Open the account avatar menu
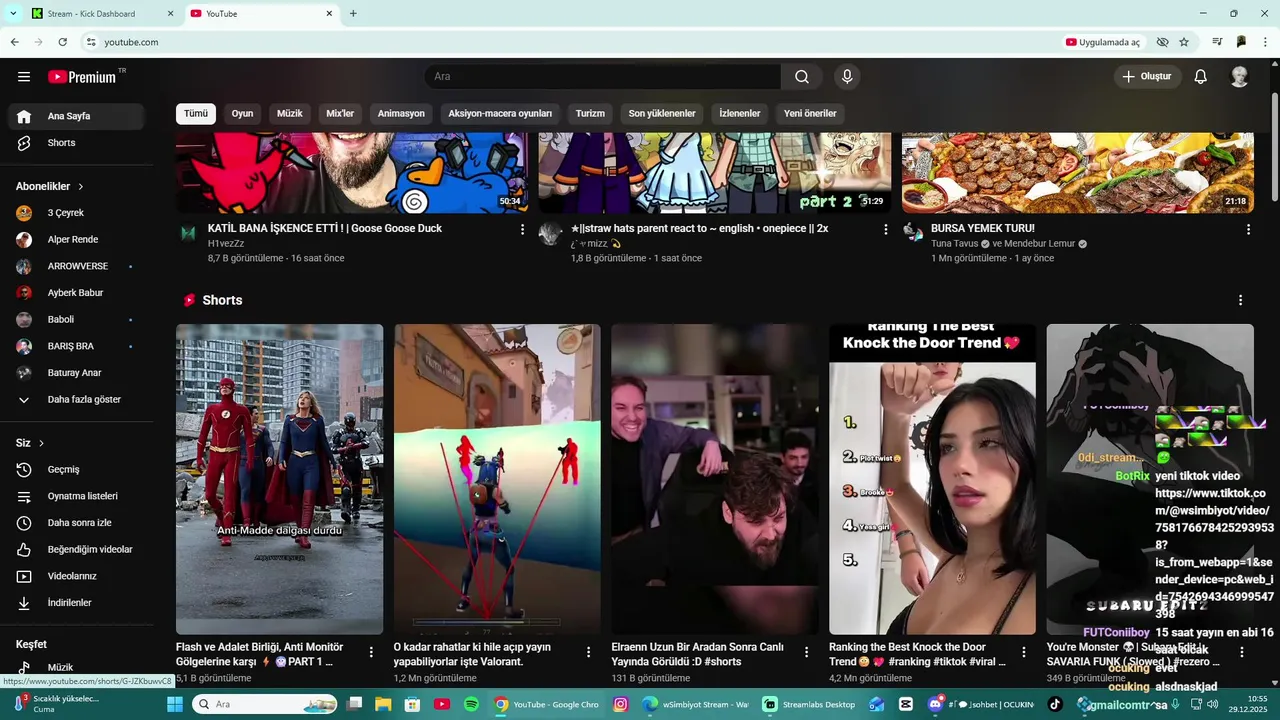This screenshot has height=720, width=1280. (1239, 77)
